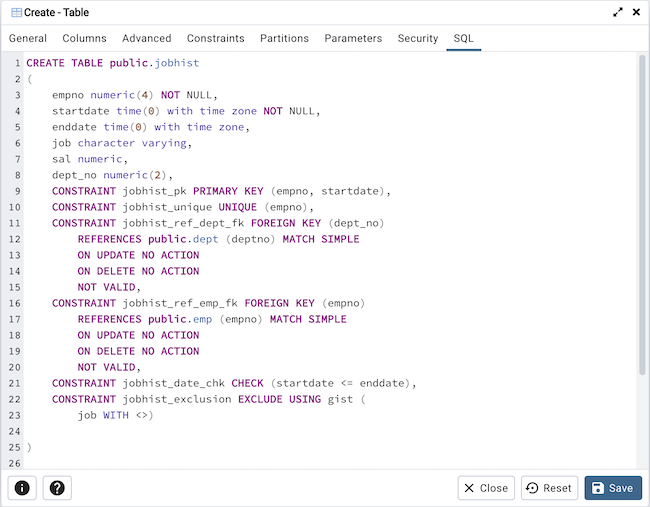Click line number 9 in gutter
The image size is (650, 507).
click(x=16, y=191)
